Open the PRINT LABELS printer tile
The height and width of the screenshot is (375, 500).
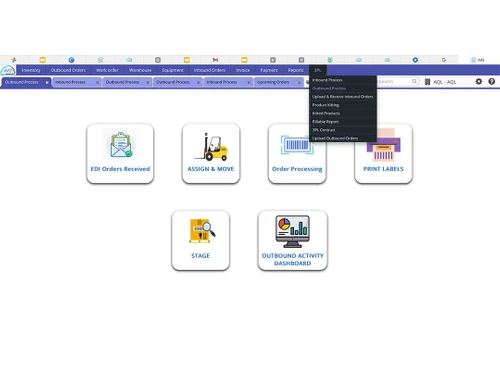click(383, 153)
